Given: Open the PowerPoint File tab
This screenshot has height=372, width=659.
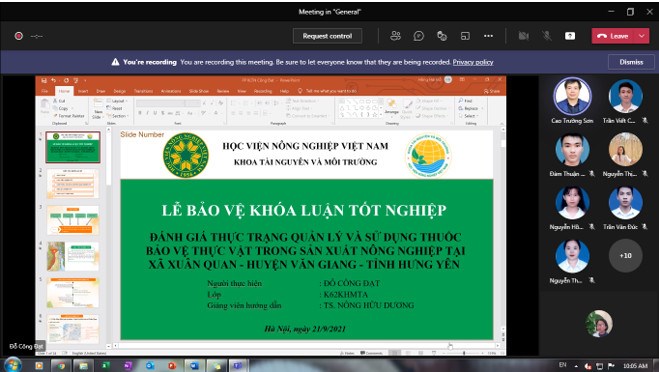Looking at the screenshot, I should point(45,91).
